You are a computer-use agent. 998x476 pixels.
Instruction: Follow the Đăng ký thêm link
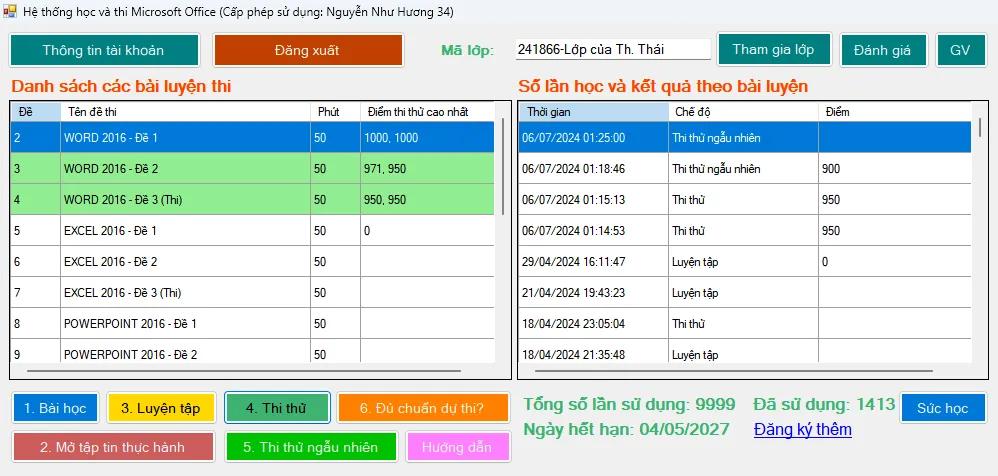tap(803, 430)
